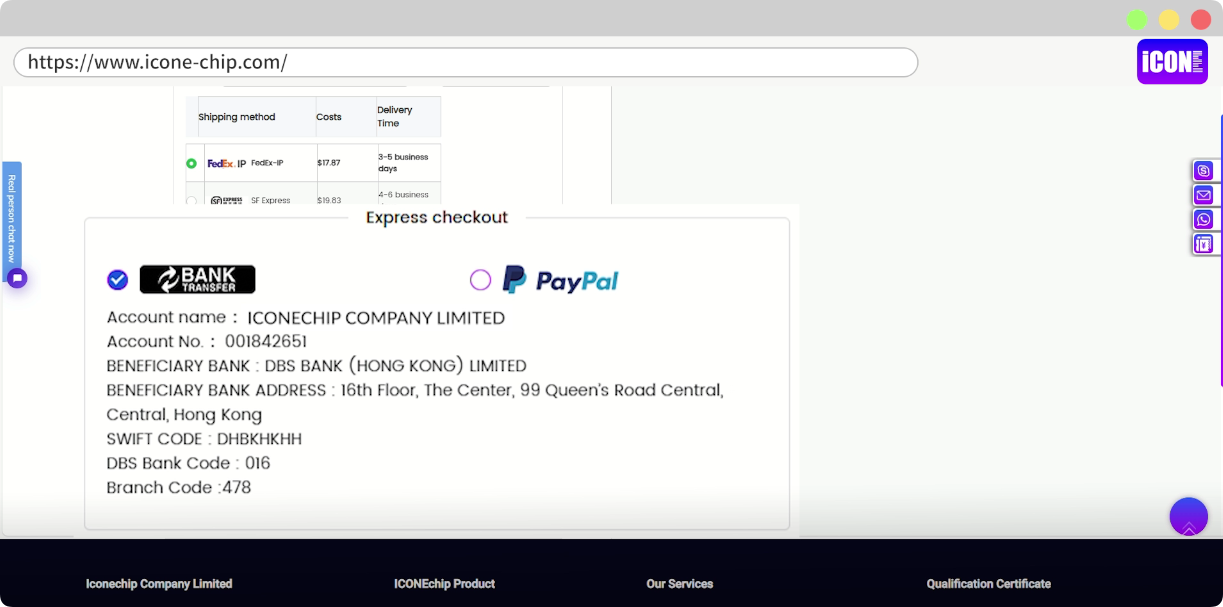Click the account name ICONECHIP COMPANY LIMITED
This screenshot has height=607, width=1223.
click(376, 318)
